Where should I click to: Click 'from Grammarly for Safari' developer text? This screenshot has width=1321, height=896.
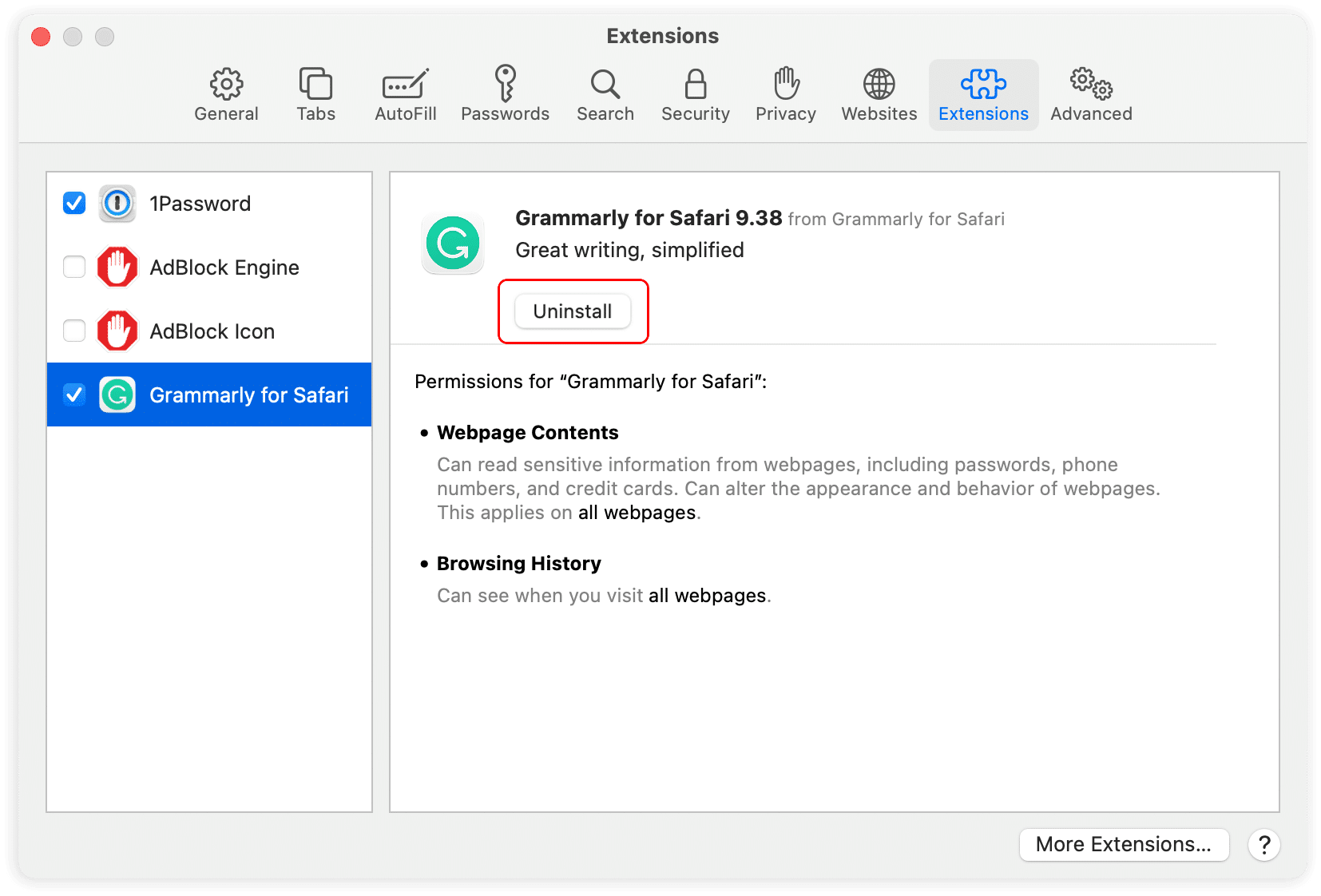tap(896, 220)
